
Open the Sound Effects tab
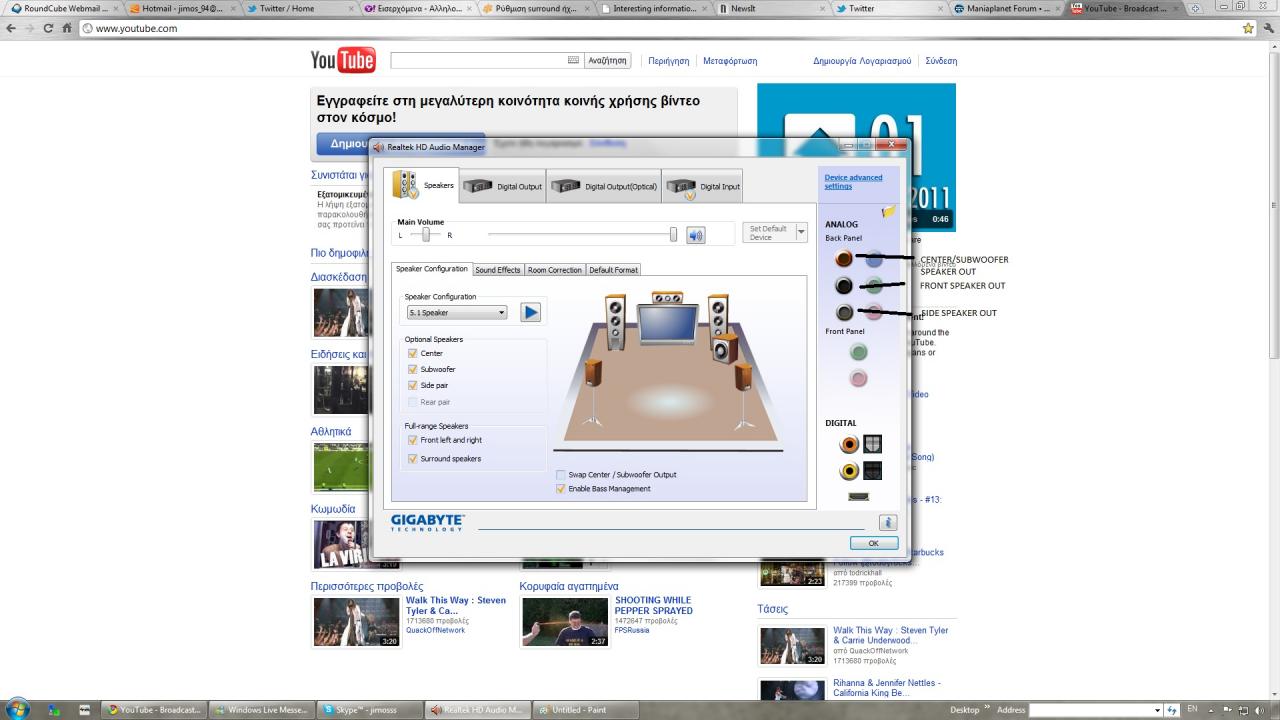click(x=497, y=270)
